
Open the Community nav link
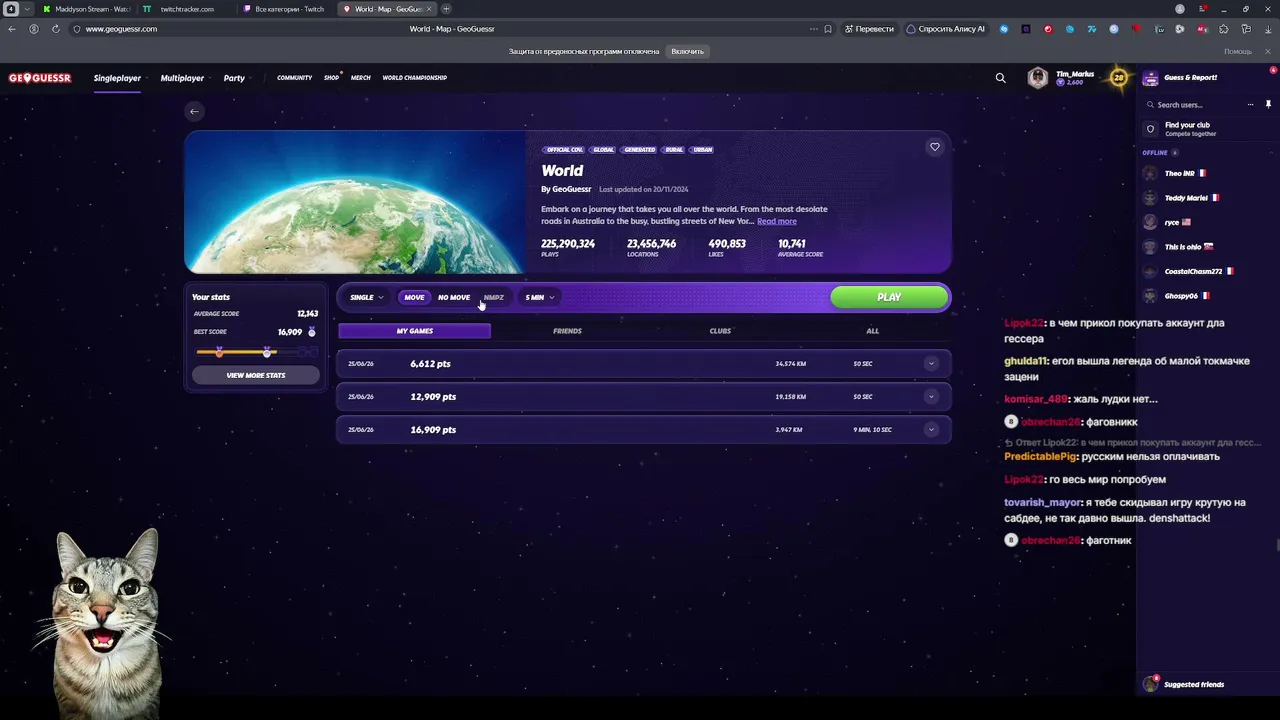[x=294, y=78]
